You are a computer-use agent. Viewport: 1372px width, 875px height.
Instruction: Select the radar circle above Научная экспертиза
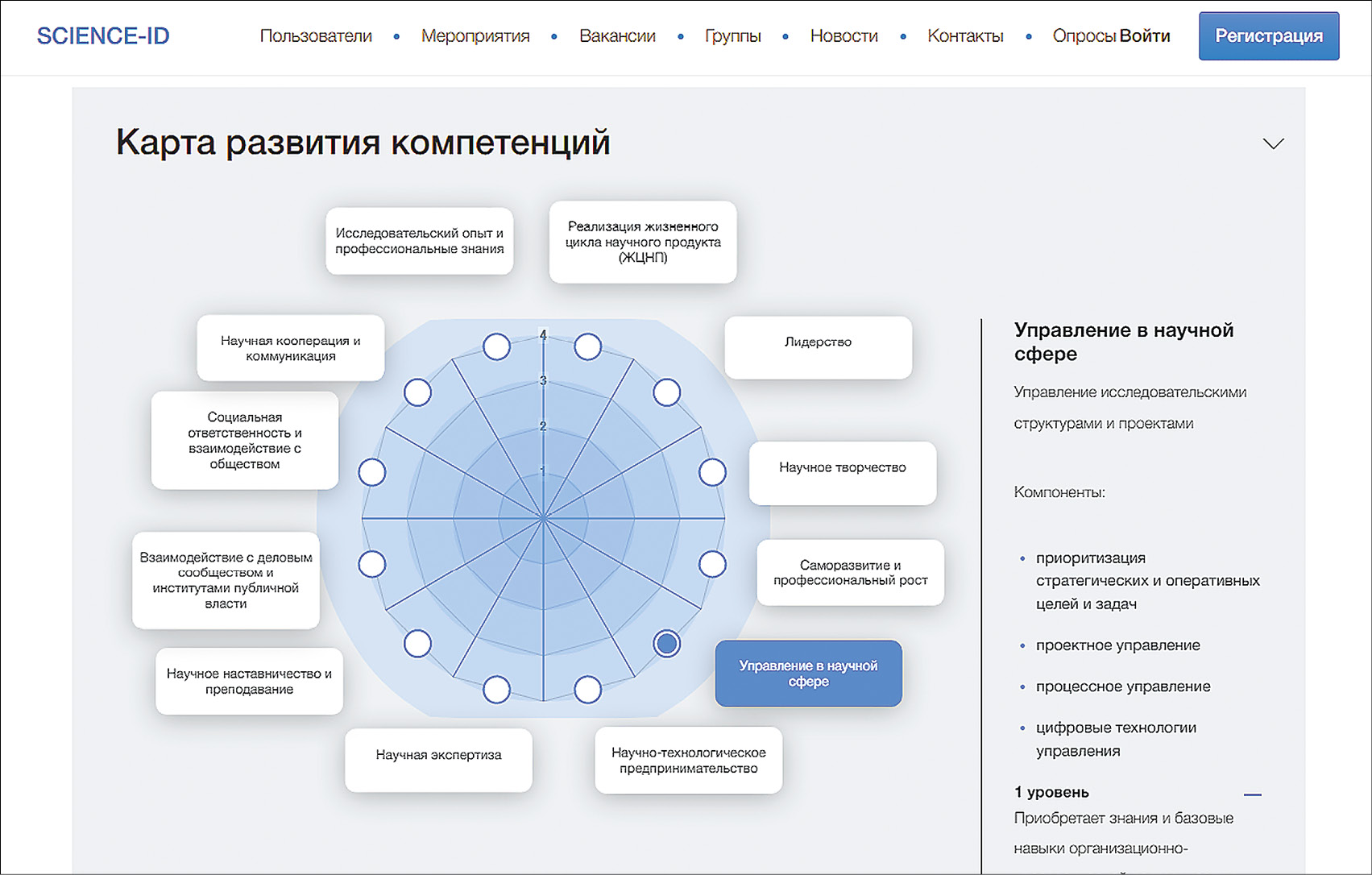[x=496, y=690]
